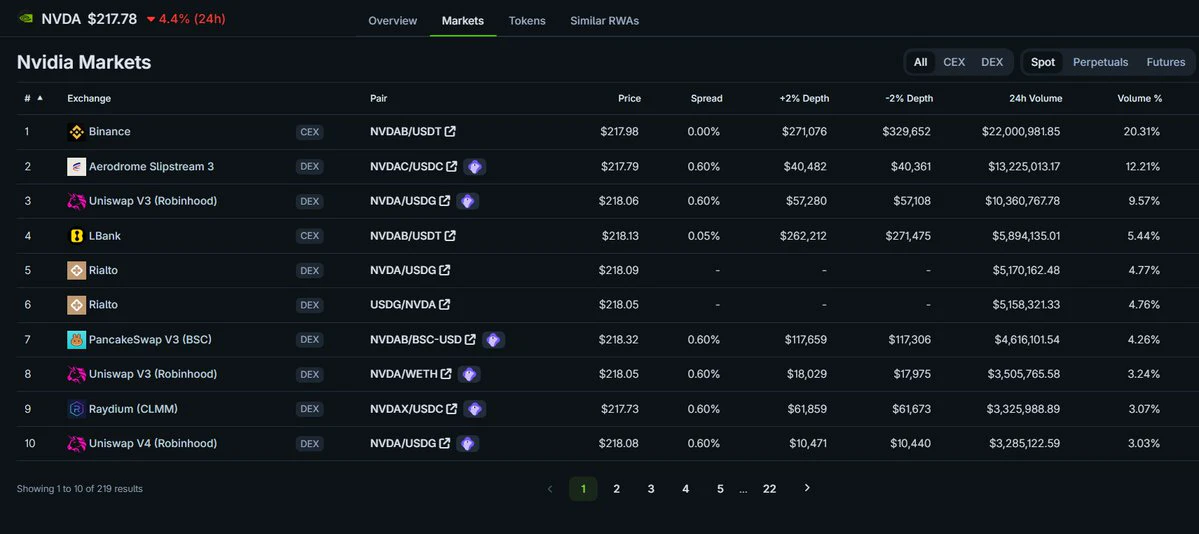Click the DEX tag in Raydium row
1199x534 pixels.
(x=310, y=409)
